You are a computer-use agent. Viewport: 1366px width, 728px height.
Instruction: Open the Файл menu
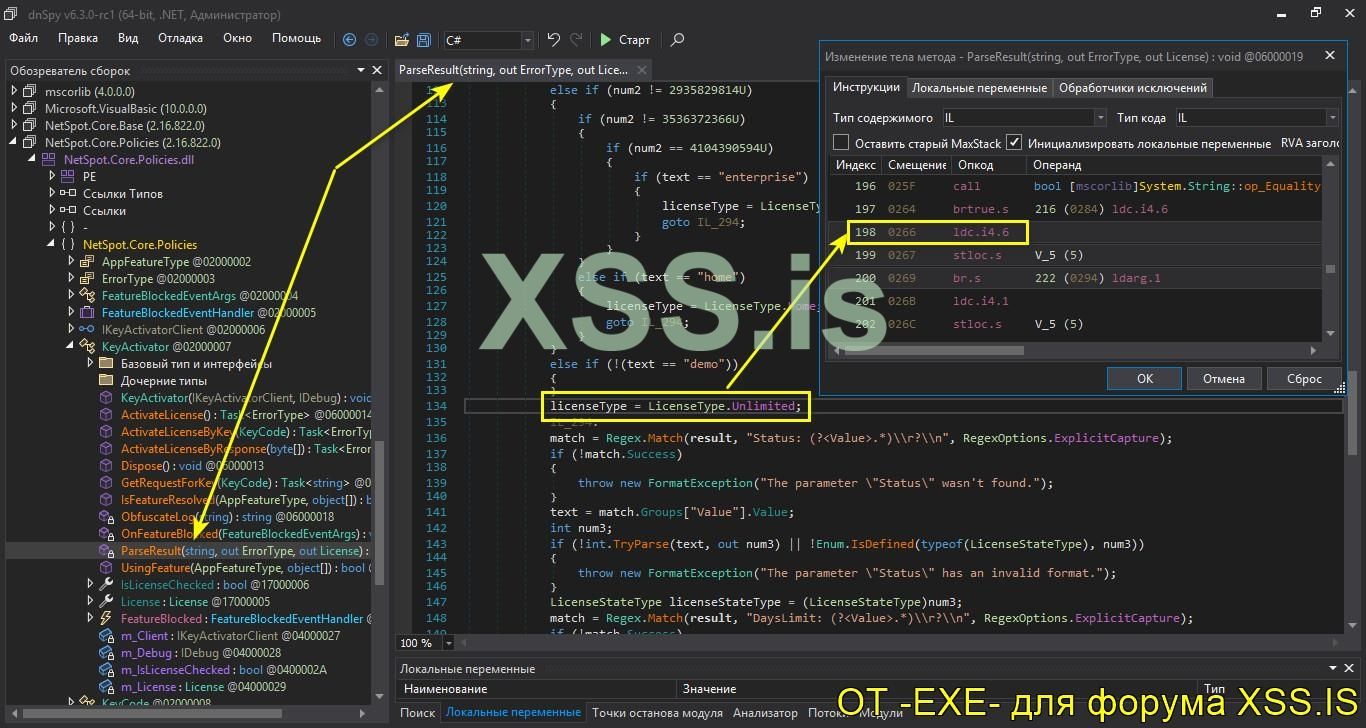(x=23, y=39)
